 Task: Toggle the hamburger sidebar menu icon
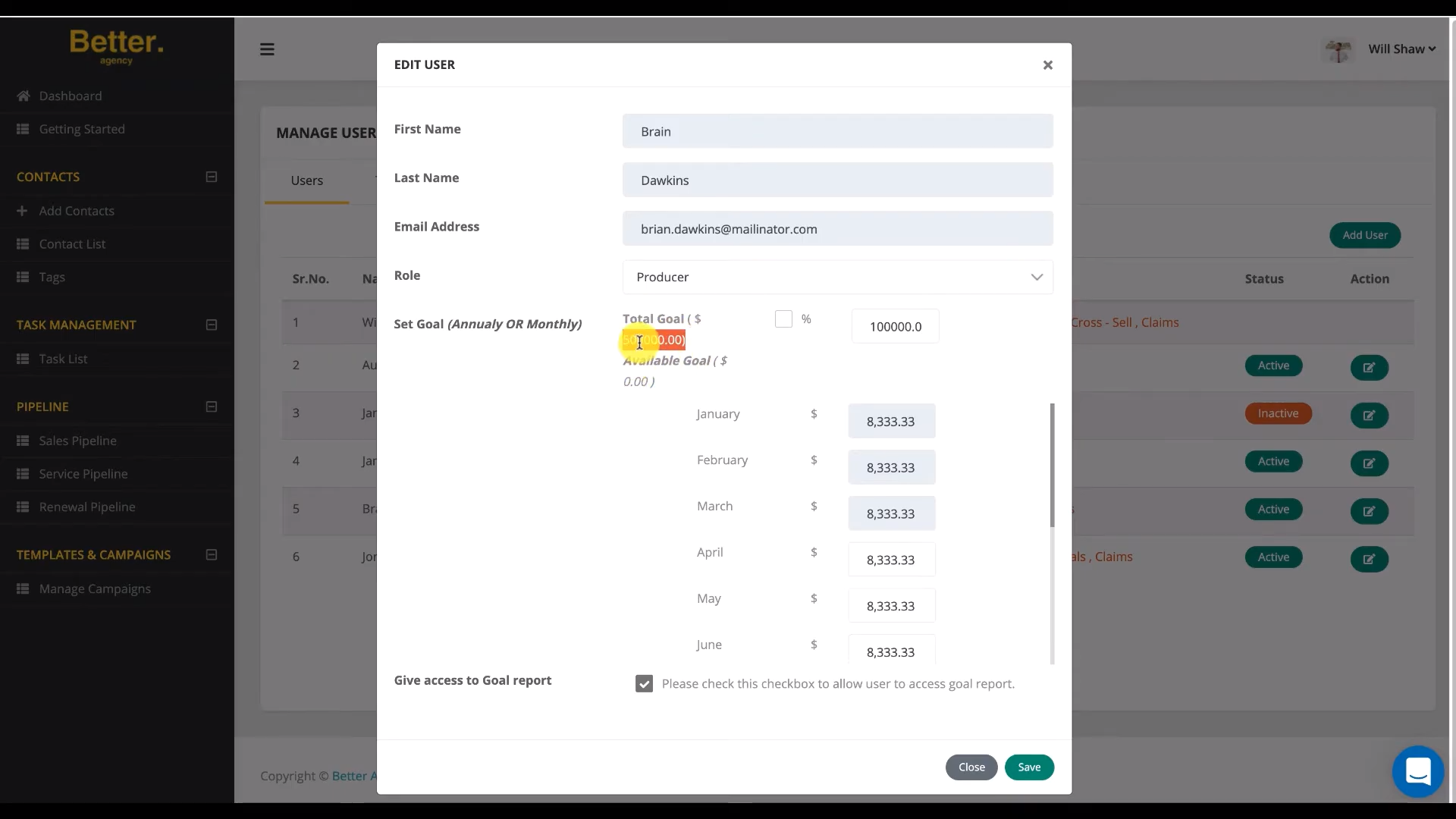click(267, 49)
